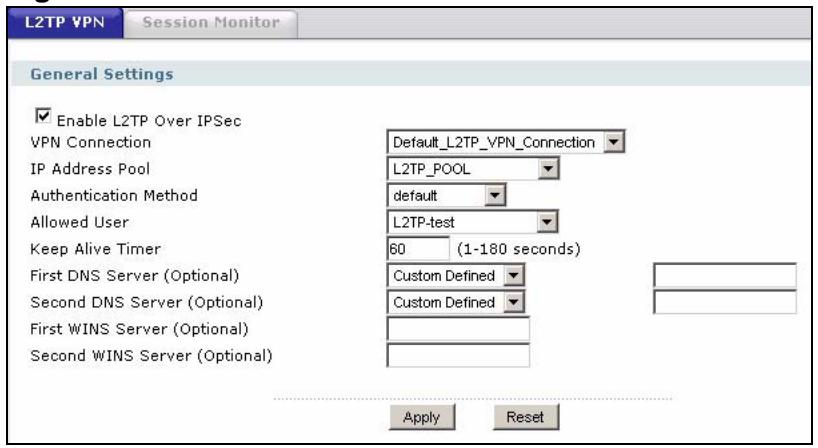Click the First DNS Server (Optional) label
This screenshot has width=818, height=448.
pos(135,275)
